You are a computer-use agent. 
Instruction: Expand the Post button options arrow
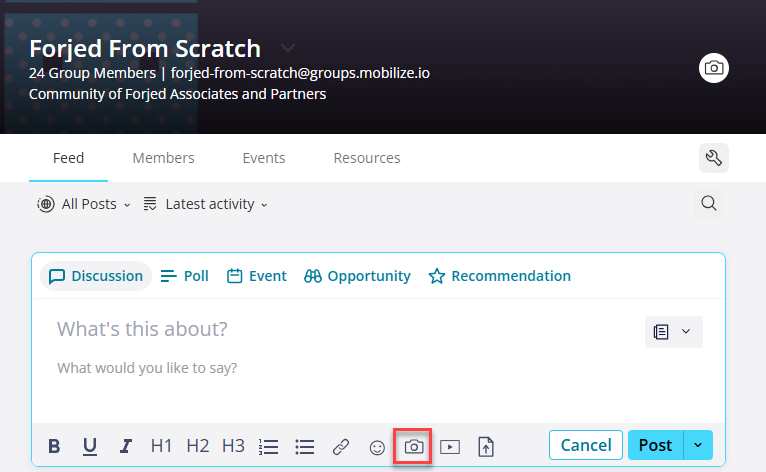(x=698, y=445)
